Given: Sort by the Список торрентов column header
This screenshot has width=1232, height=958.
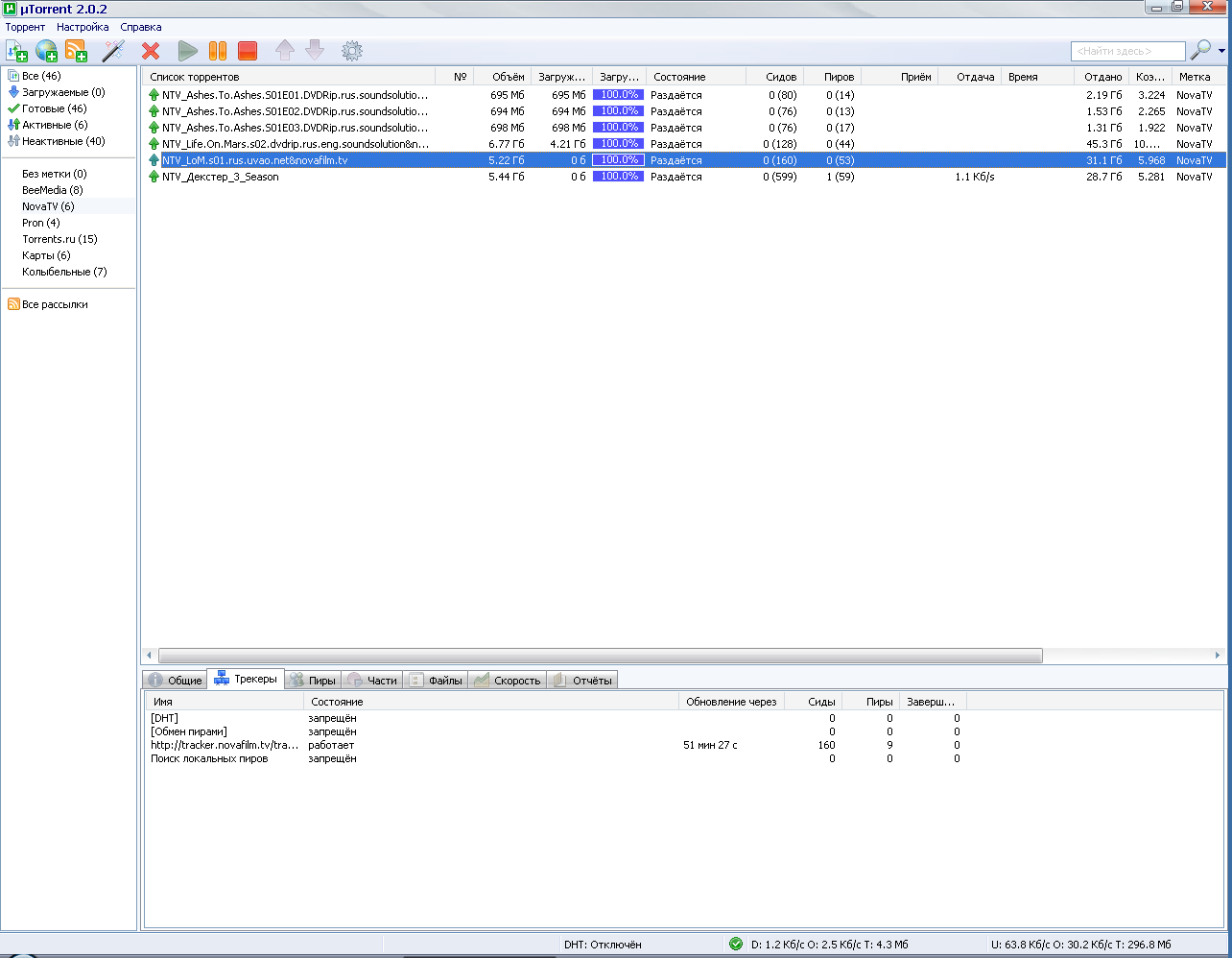Looking at the screenshot, I should (x=289, y=77).
